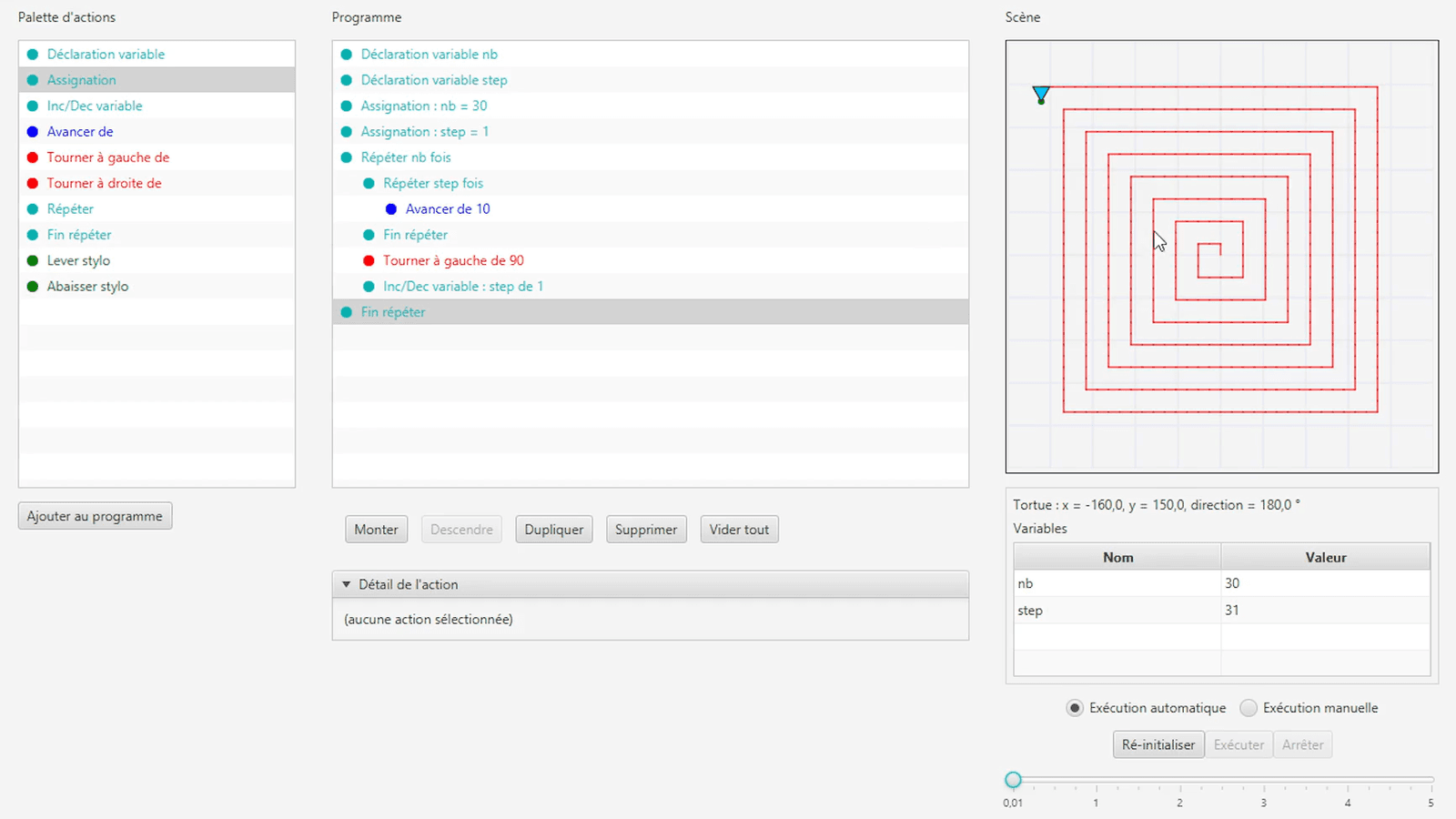This screenshot has width=1456, height=819.
Task: Select "Inc/Dec variable" in the palette
Action: pos(95,106)
